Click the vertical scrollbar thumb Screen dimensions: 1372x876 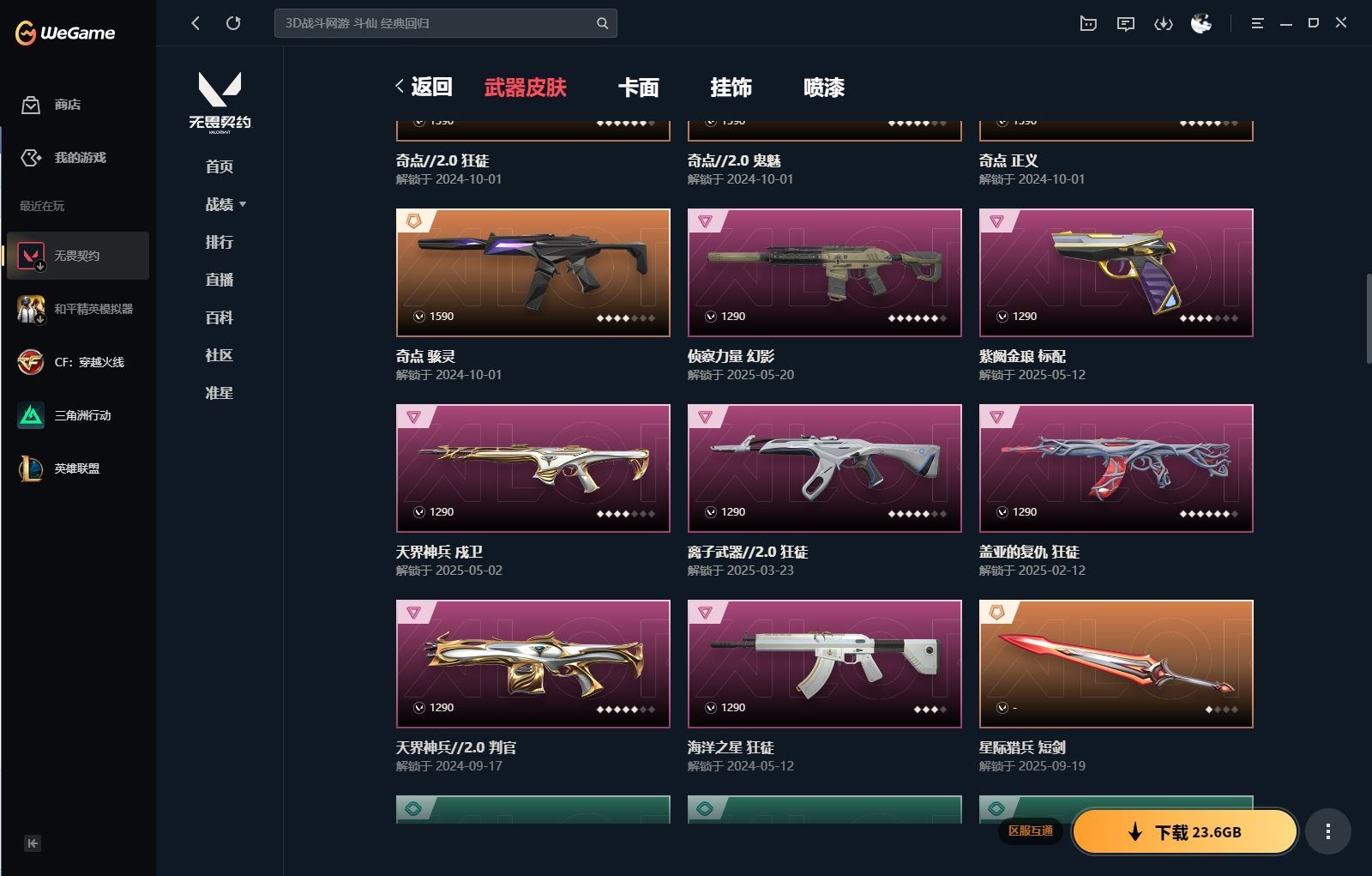(1369, 319)
